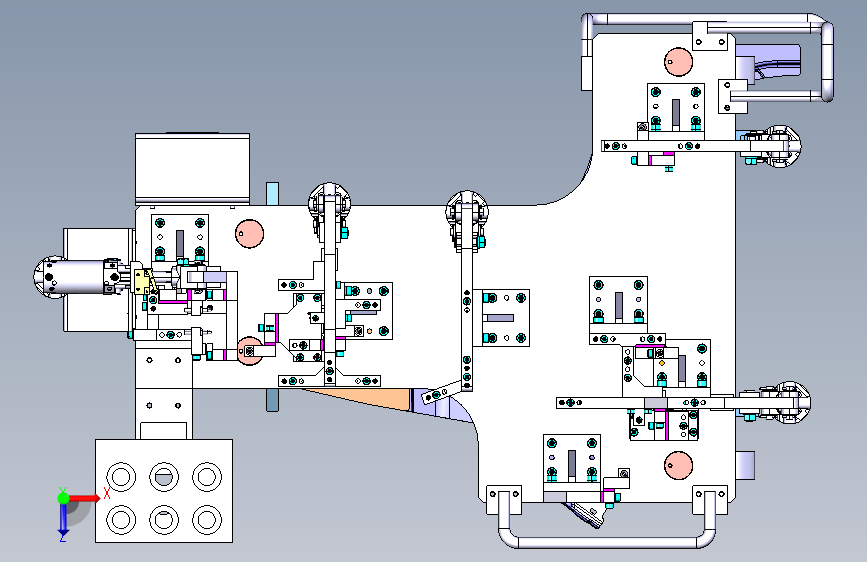This screenshot has height=562, width=867.
Task: Select the orange triangular wedge part
Action: (365, 398)
